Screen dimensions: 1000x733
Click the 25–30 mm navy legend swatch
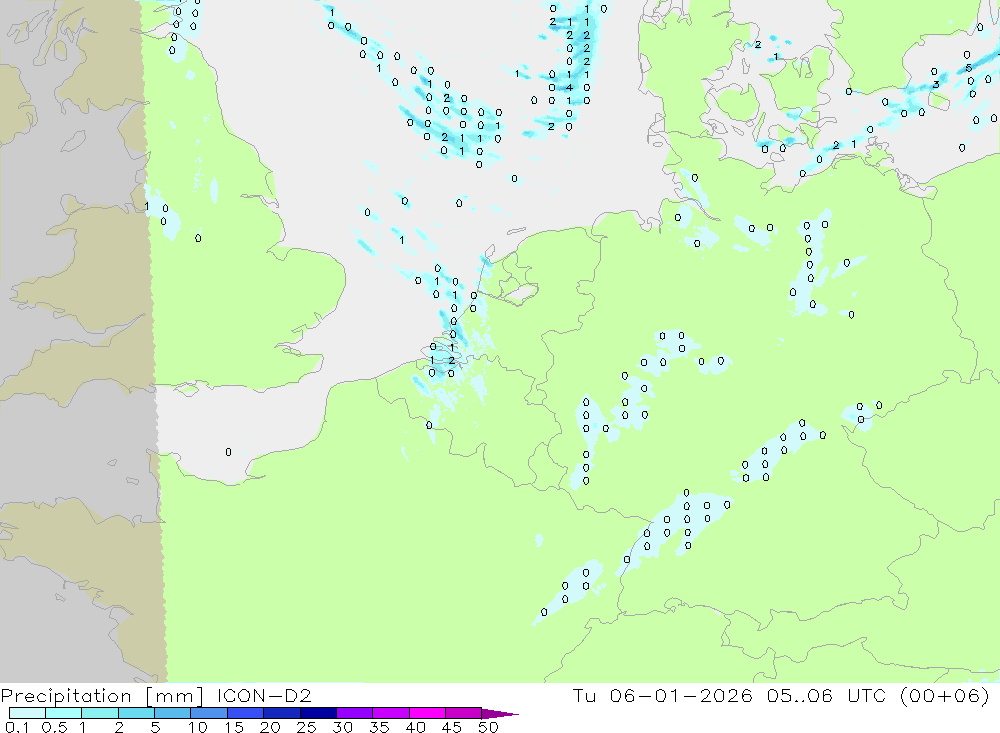318,713
